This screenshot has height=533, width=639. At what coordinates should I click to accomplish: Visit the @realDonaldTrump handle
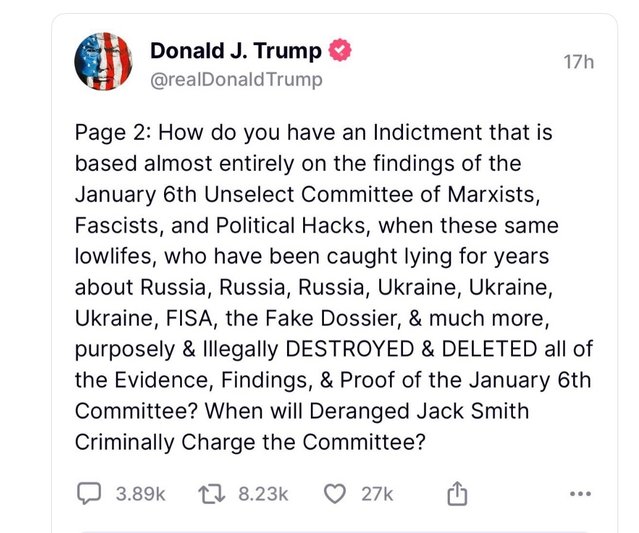coord(236,80)
